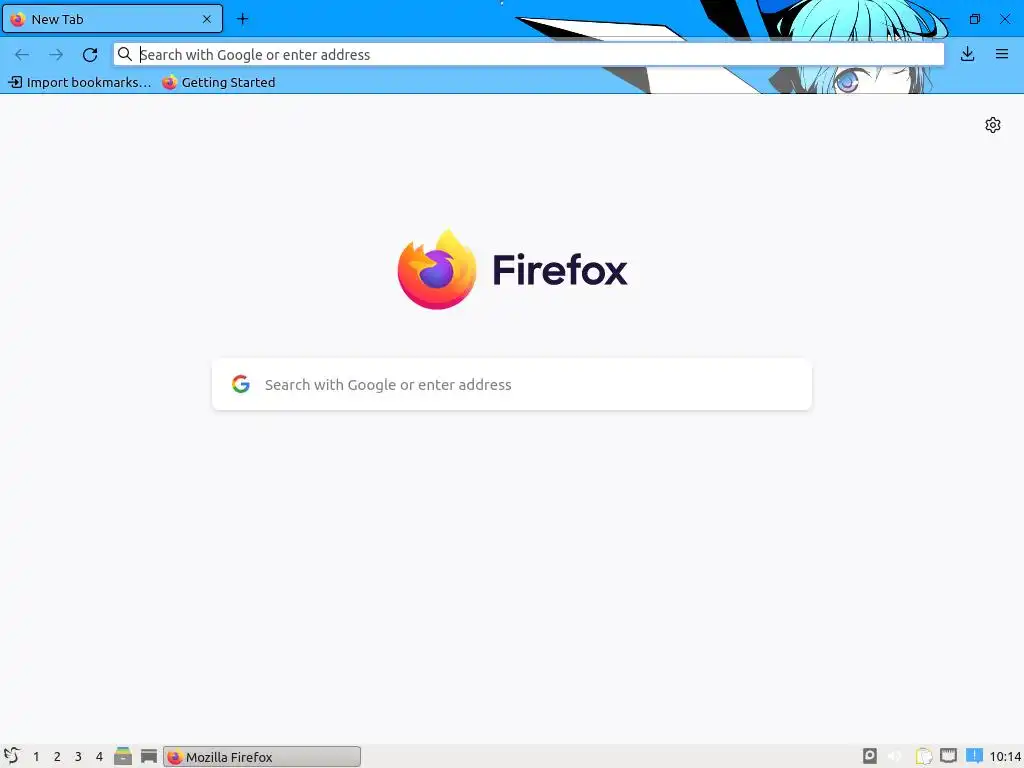The width and height of the screenshot is (1024, 768).
Task: Open the clipboard manager tray icon
Action: (x=923, y=756)
